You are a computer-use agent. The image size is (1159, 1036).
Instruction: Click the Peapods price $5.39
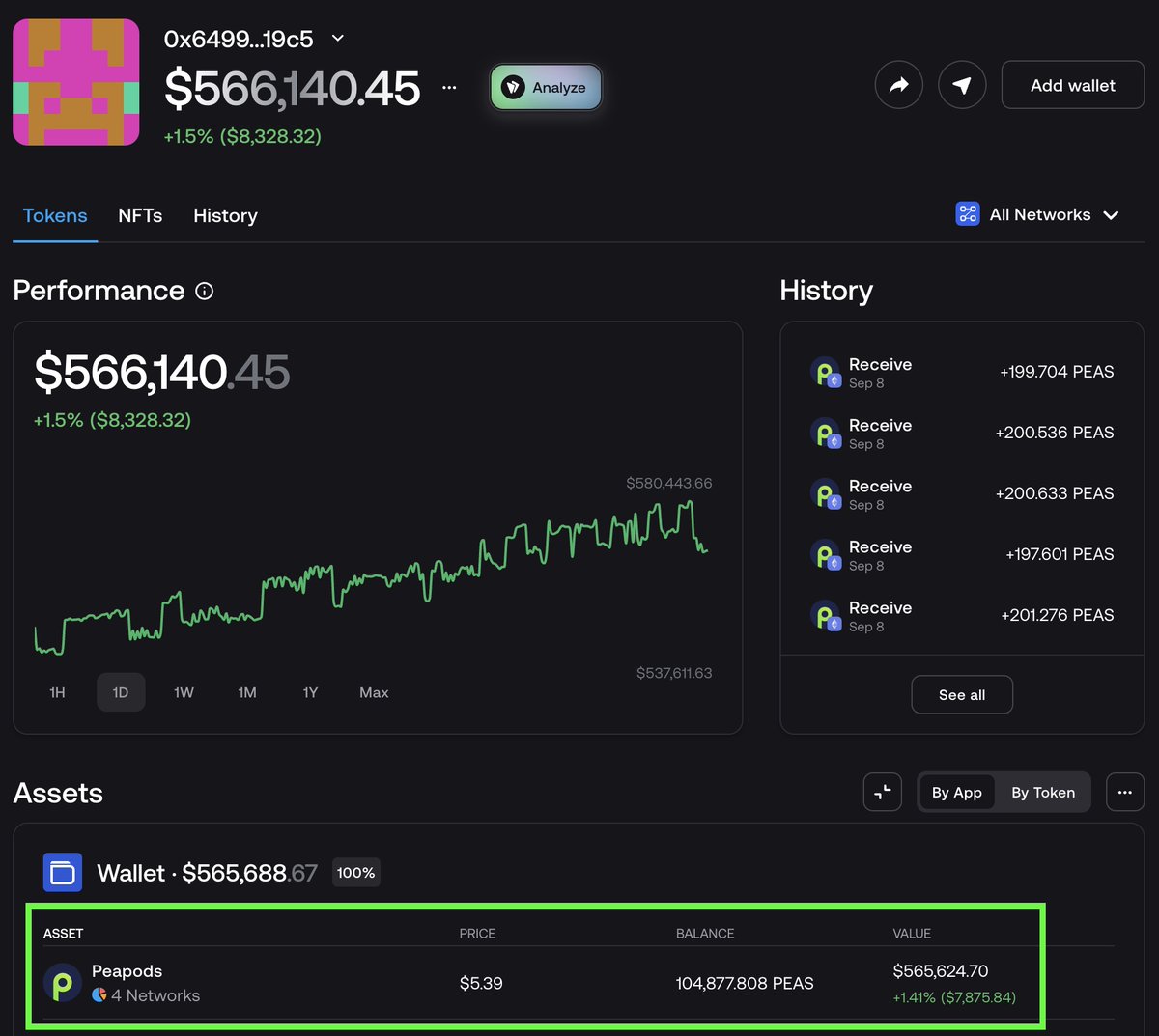tap(481, 984)
